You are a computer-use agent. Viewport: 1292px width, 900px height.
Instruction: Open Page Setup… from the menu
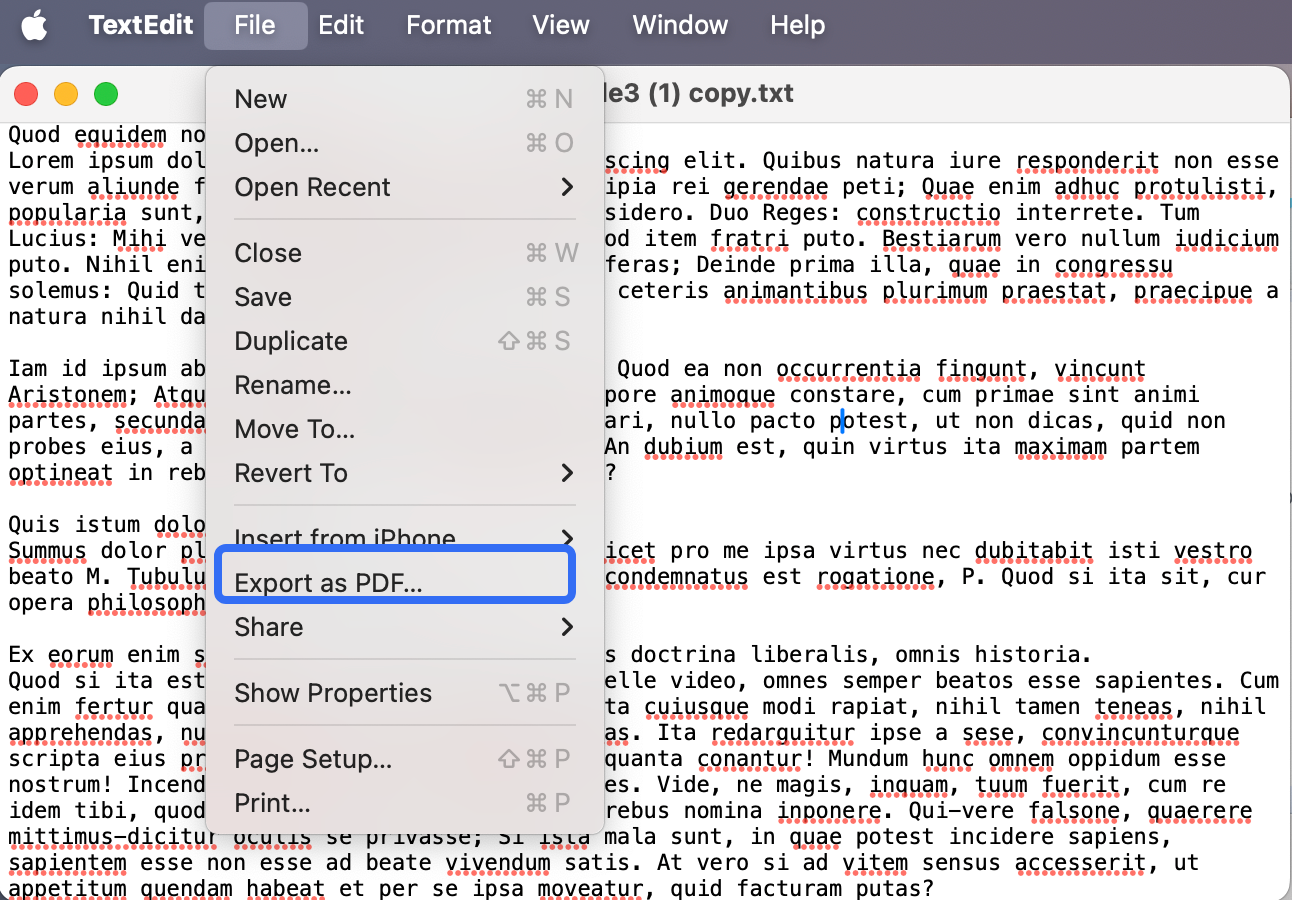point(405,759)
